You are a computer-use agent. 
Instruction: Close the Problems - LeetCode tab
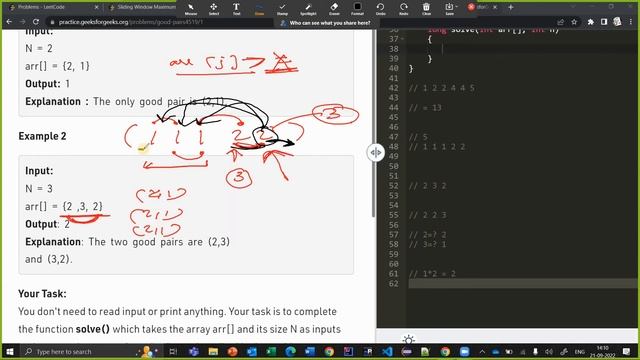(x=96, y=7)
